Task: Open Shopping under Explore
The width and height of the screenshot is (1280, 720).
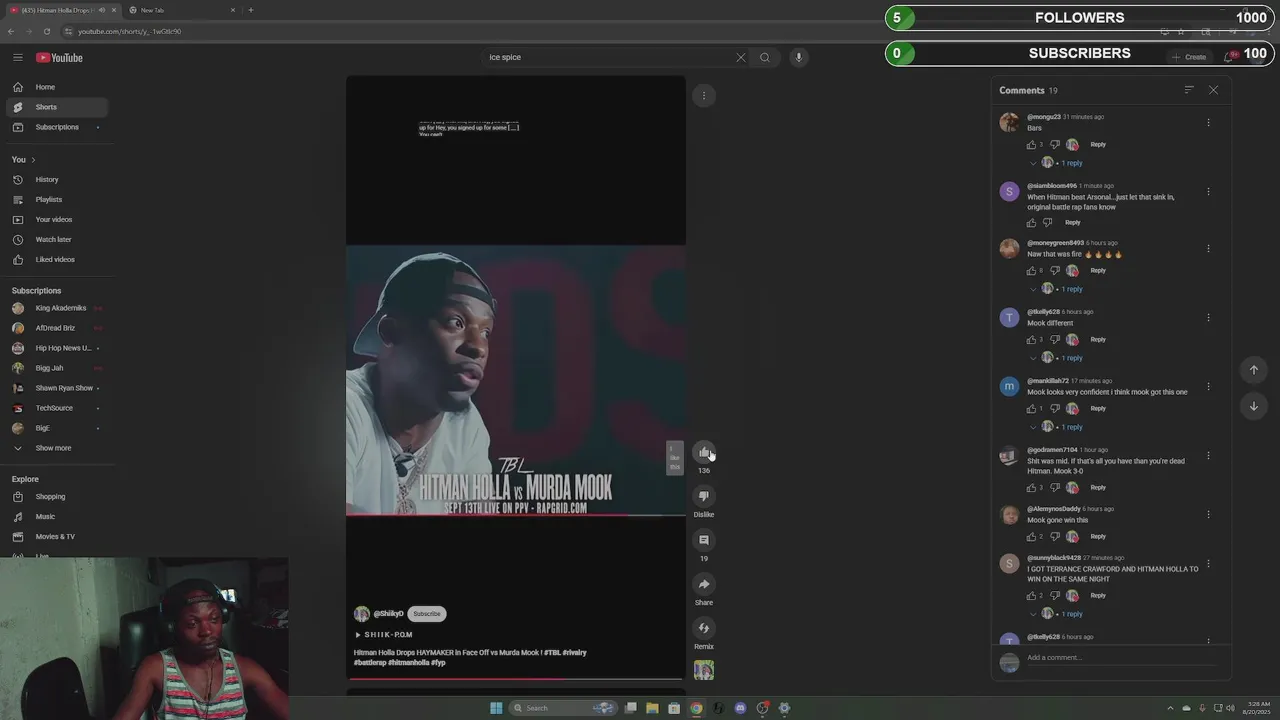Action: coord(57,497)
